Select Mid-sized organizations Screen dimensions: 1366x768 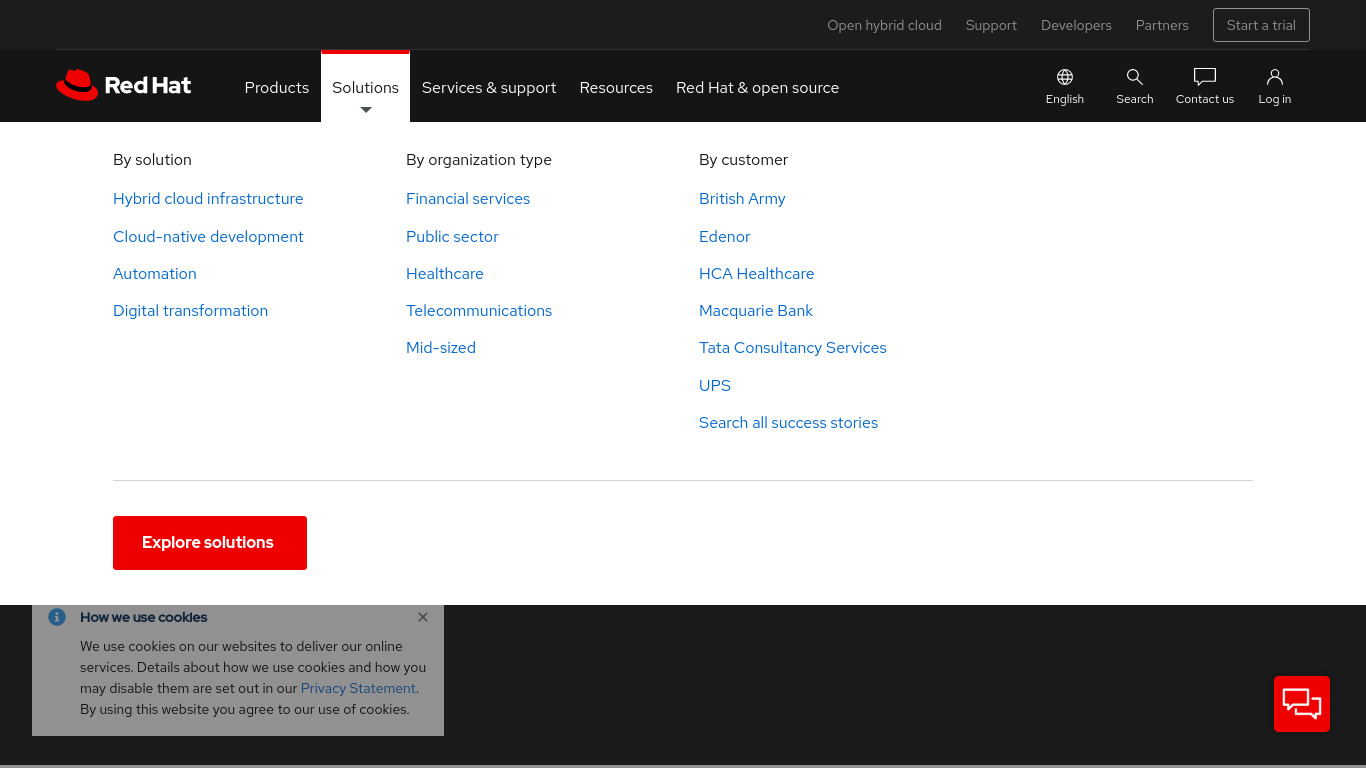(441, 348)
